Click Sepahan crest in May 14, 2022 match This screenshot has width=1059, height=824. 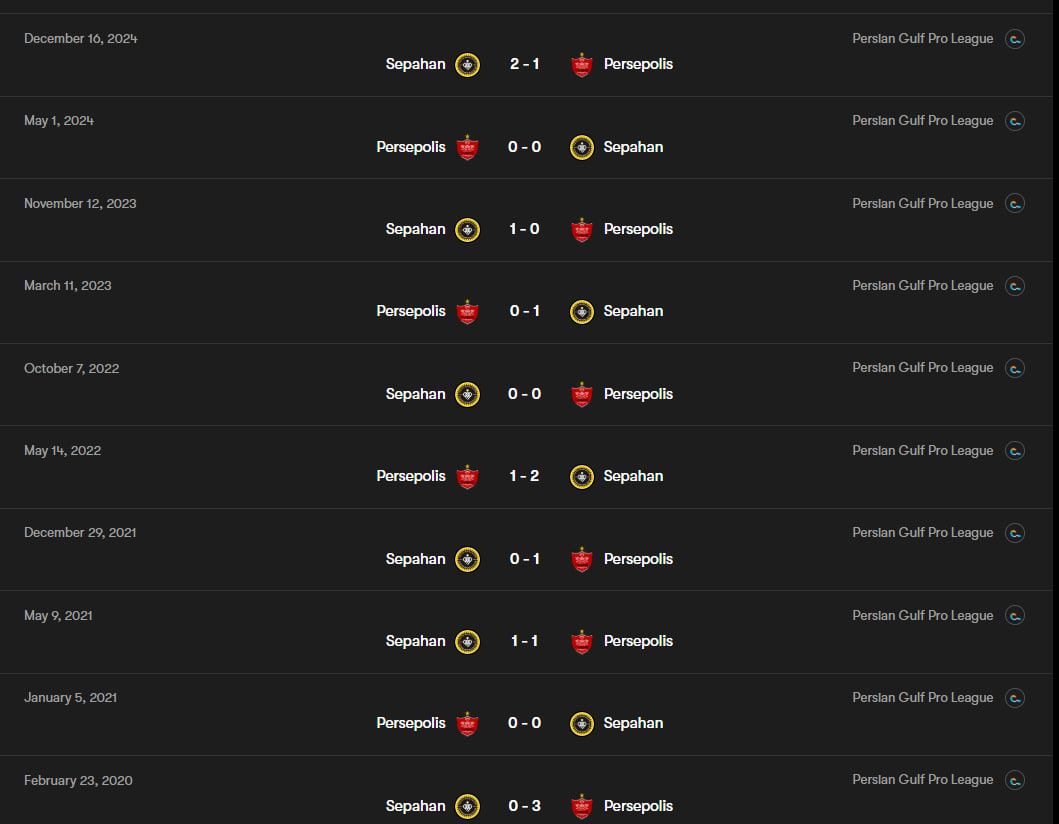[x=582, y=477]
